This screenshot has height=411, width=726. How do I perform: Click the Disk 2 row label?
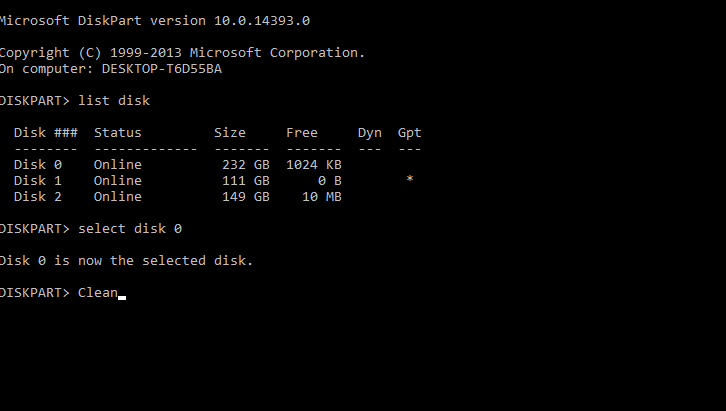coord(38,197)
